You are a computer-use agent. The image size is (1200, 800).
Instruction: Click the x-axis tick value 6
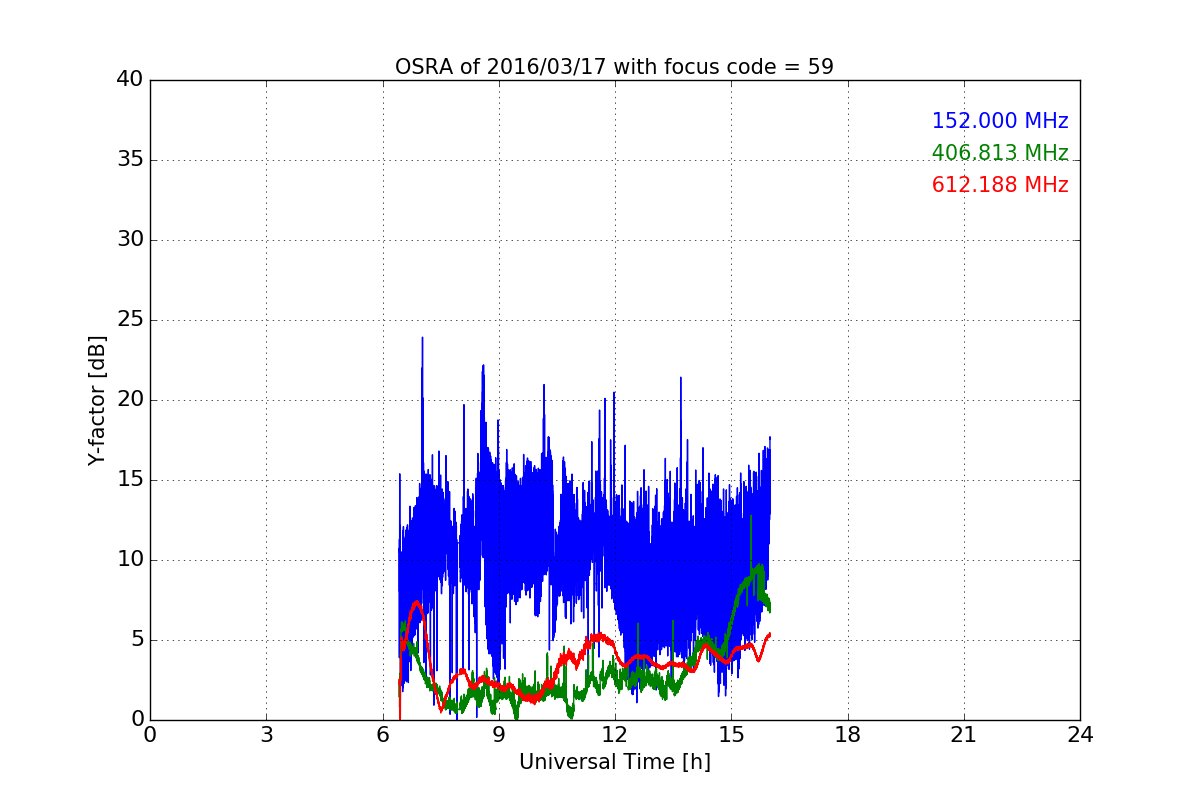click(383, 734)
